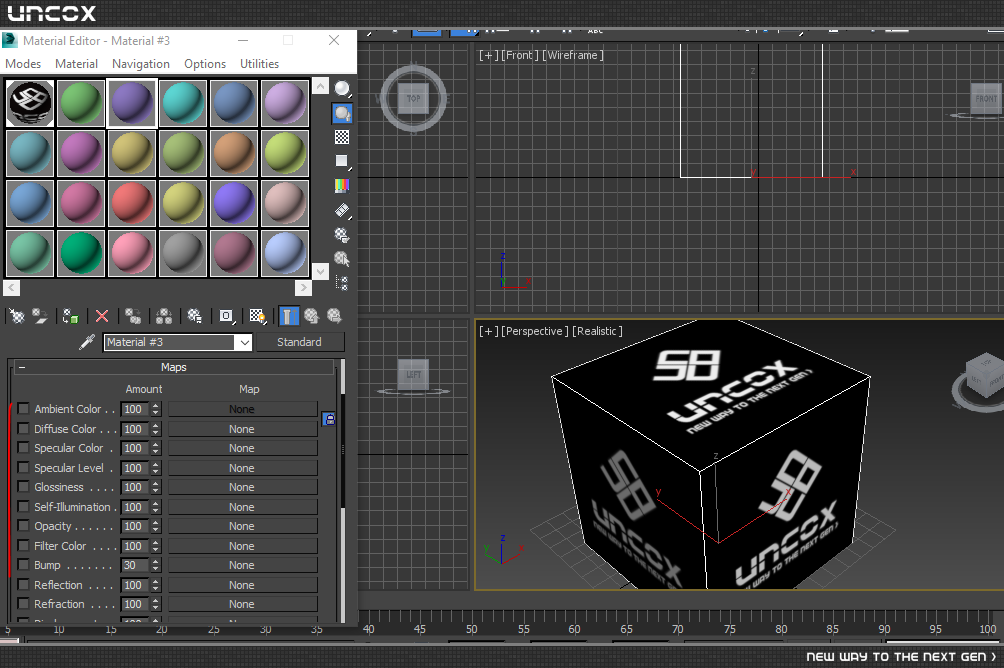Toggle the ambient-diffuse map lock icon

pos(328,419)
